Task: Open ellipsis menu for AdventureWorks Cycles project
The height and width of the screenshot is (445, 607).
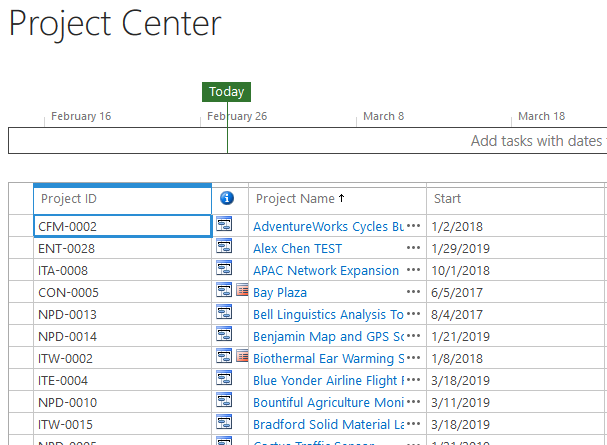Action: pyautogui.click(x=413, y=226)
